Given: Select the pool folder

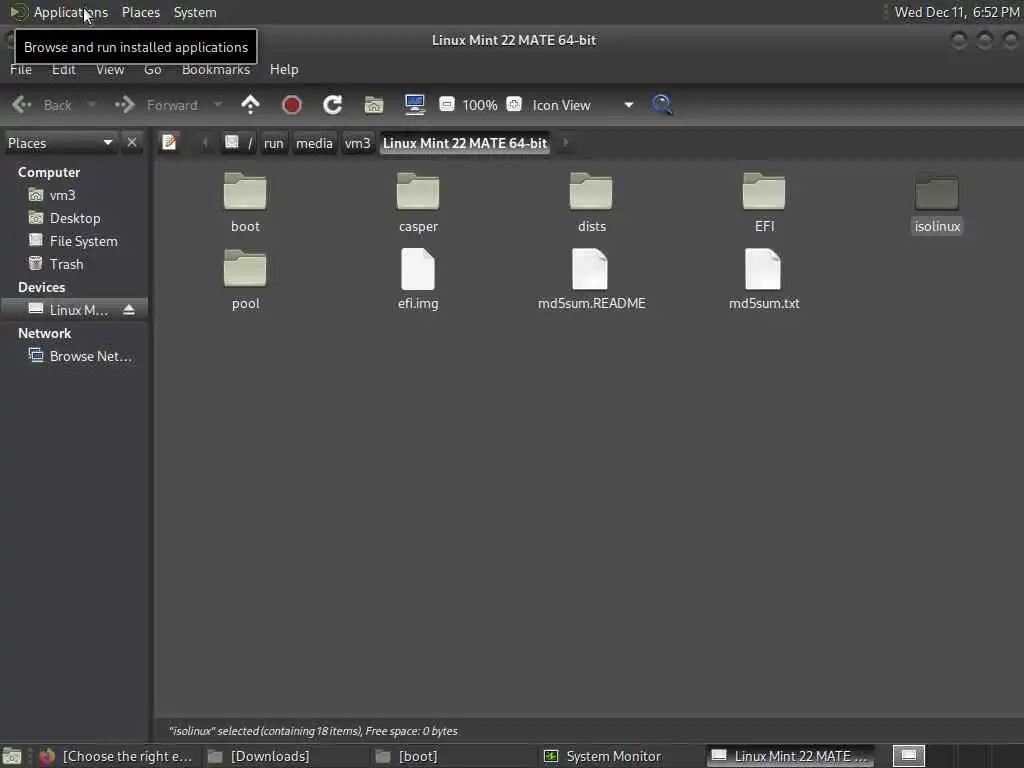Looking at the screenshot, I should click(245, 280).
